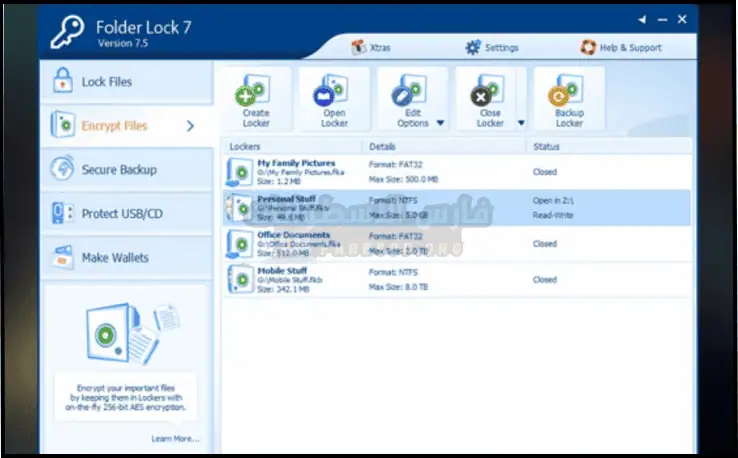Open Help & Support

click(x=620, y=48)
